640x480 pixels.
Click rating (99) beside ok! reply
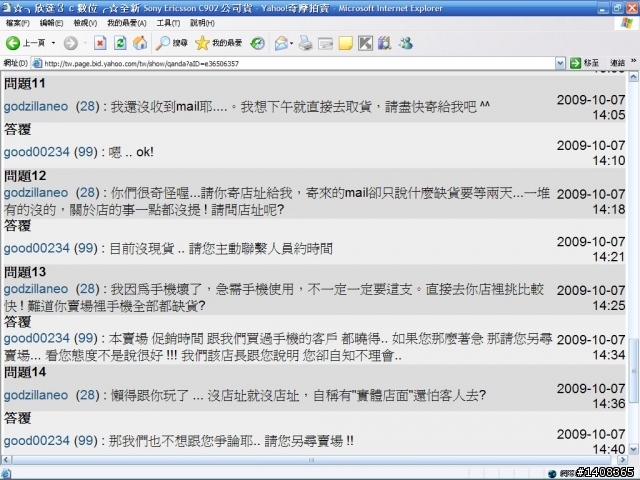pos(86,152)
